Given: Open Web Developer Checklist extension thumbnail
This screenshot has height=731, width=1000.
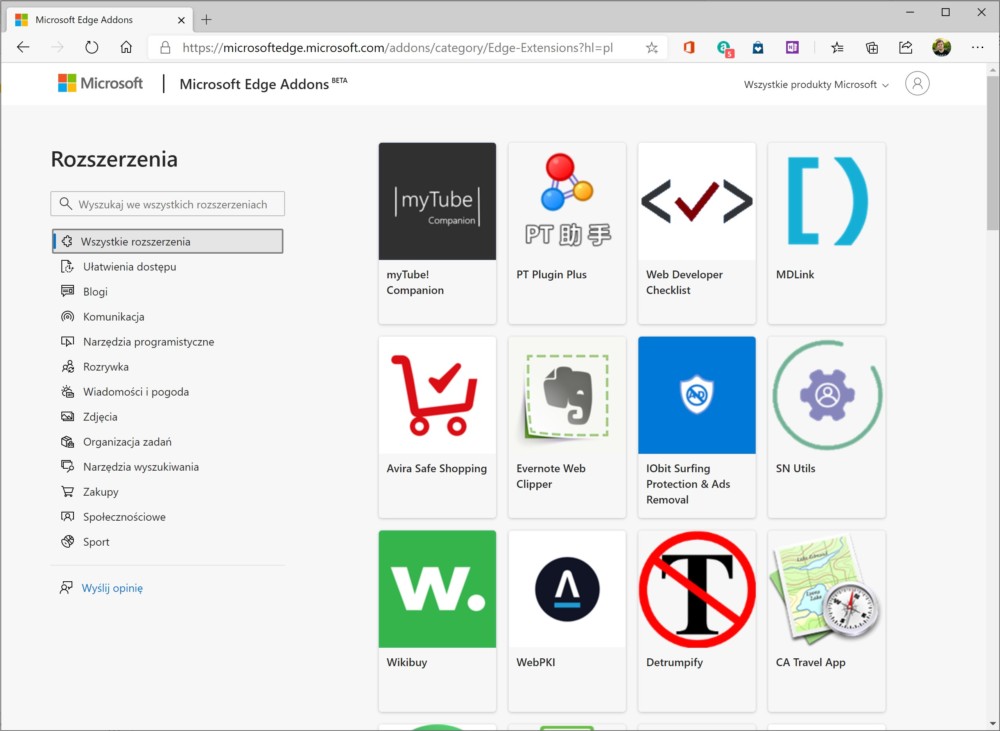Looking at the screenshot, I should click(697, 201).
